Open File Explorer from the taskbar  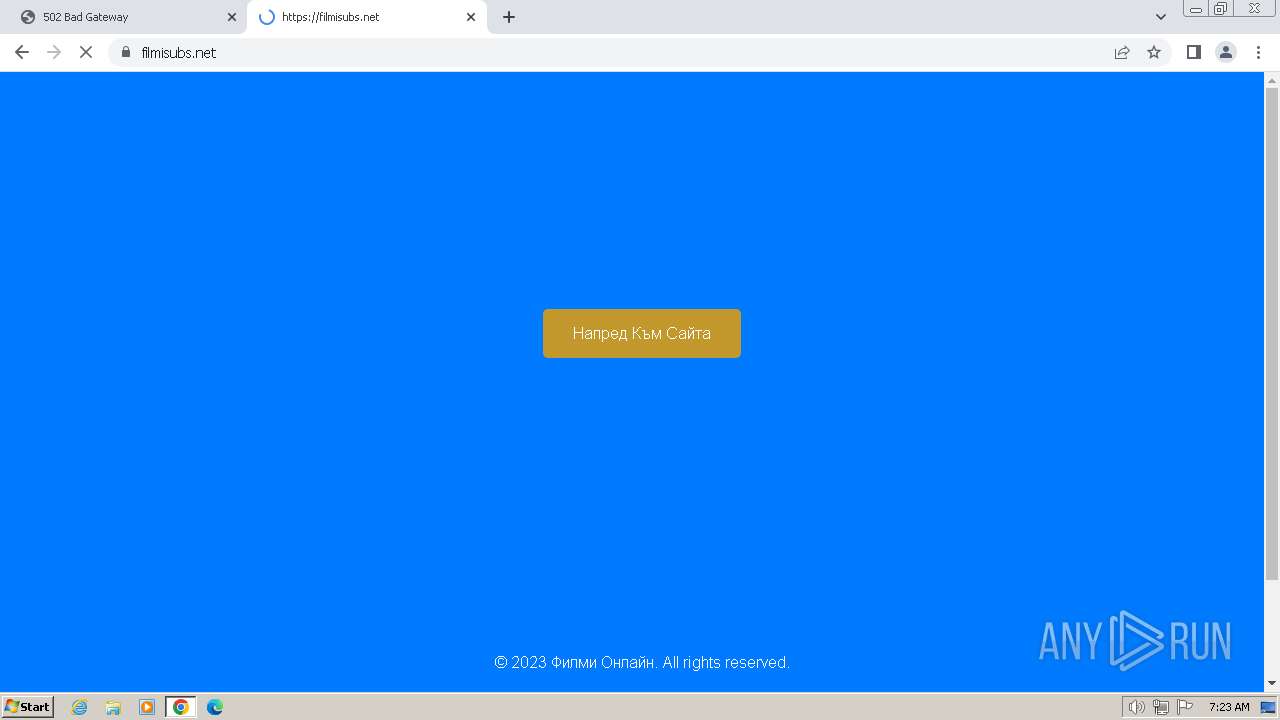pos(113,707)
